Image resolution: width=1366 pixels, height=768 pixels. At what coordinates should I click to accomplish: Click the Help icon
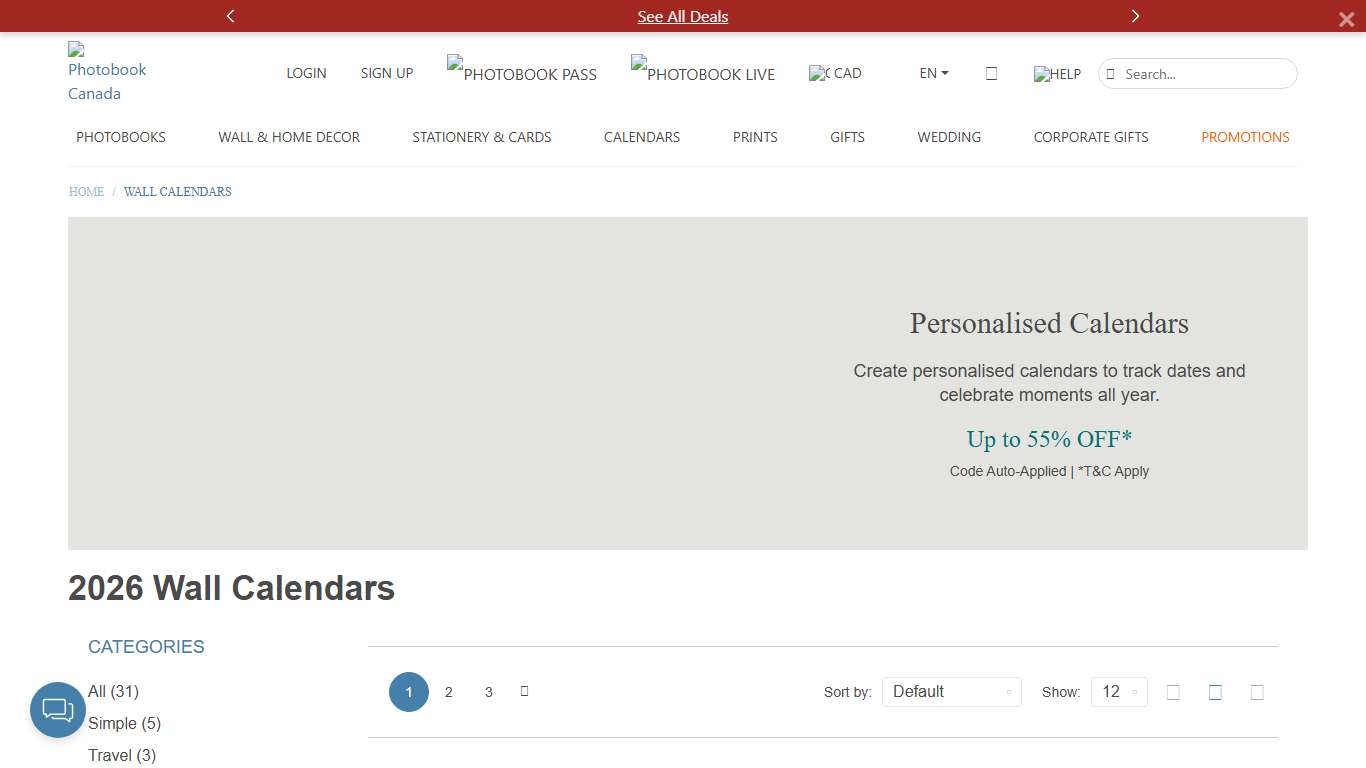click(1057, 74)
